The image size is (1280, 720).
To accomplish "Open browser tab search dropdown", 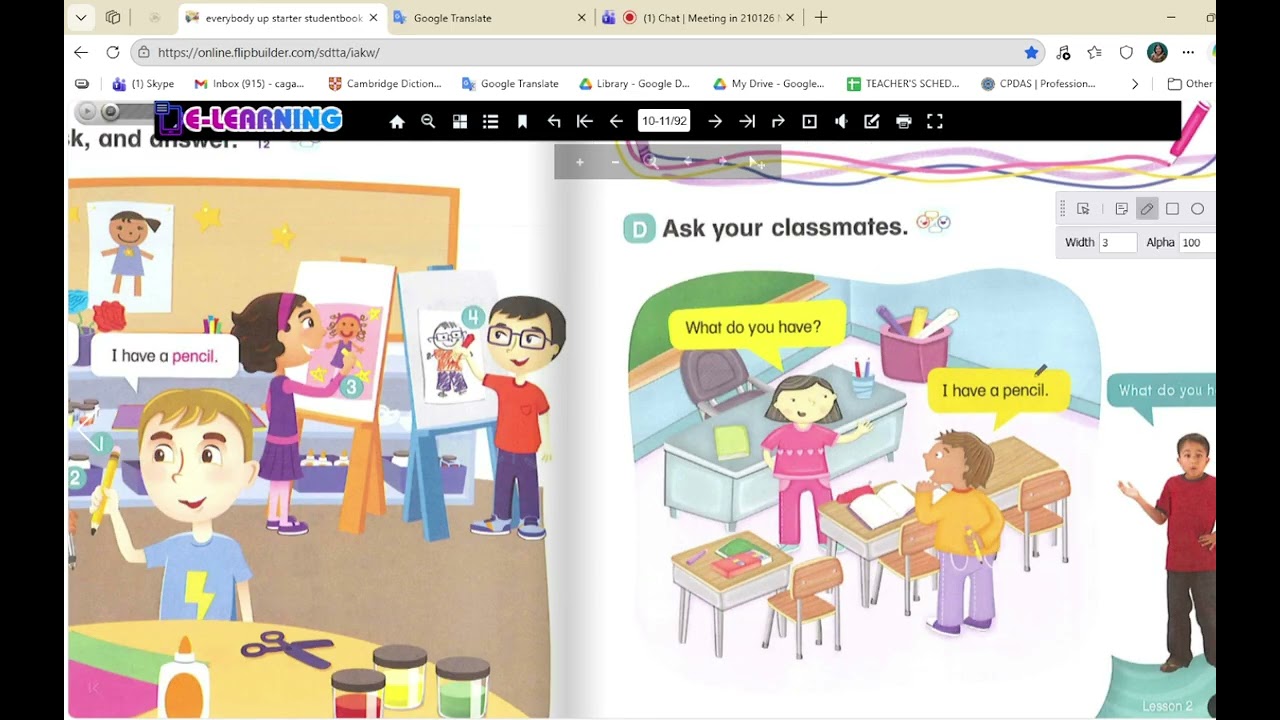I will [81, 17].
